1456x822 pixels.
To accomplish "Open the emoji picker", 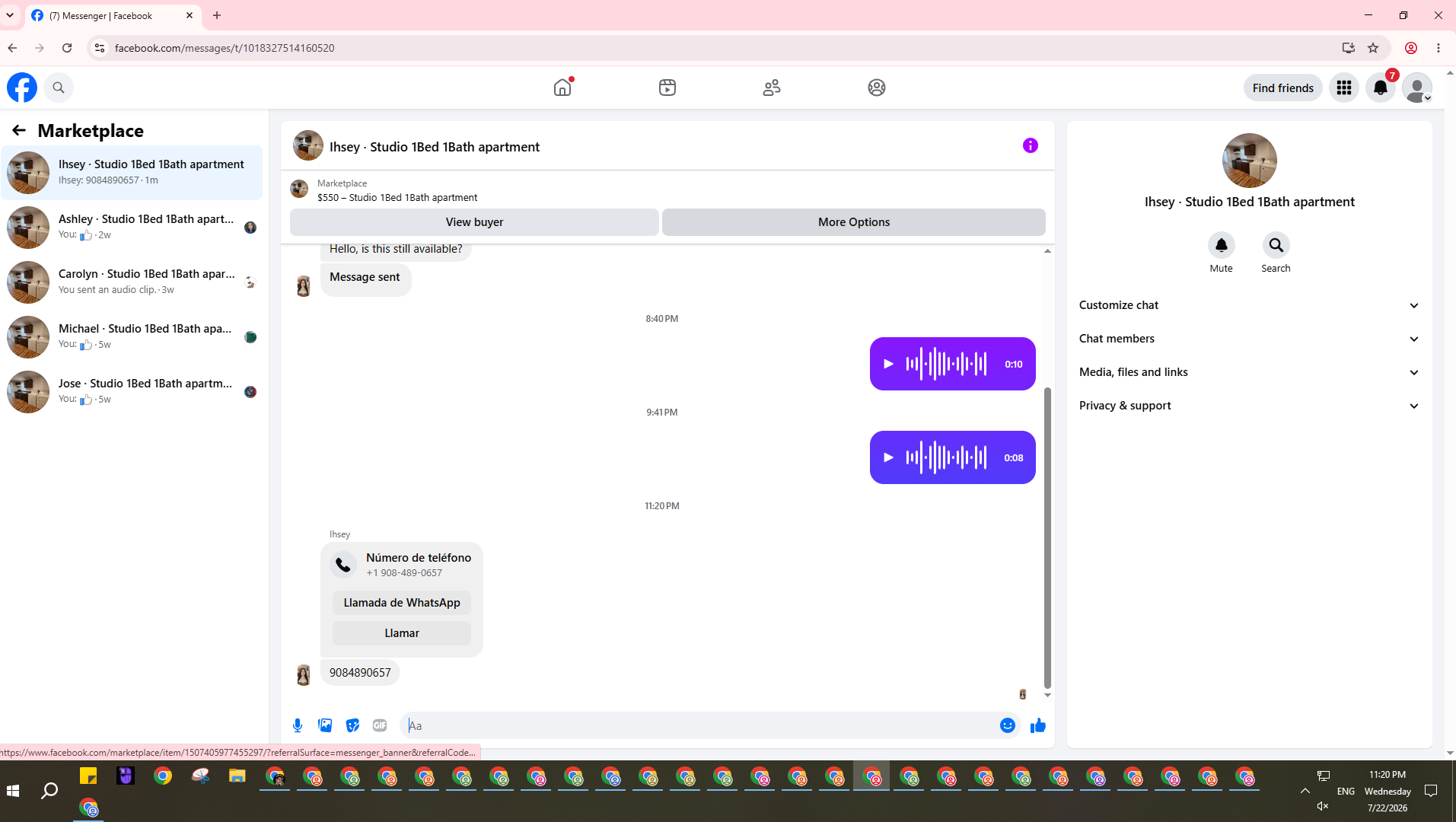I will tap(1008, 725).
